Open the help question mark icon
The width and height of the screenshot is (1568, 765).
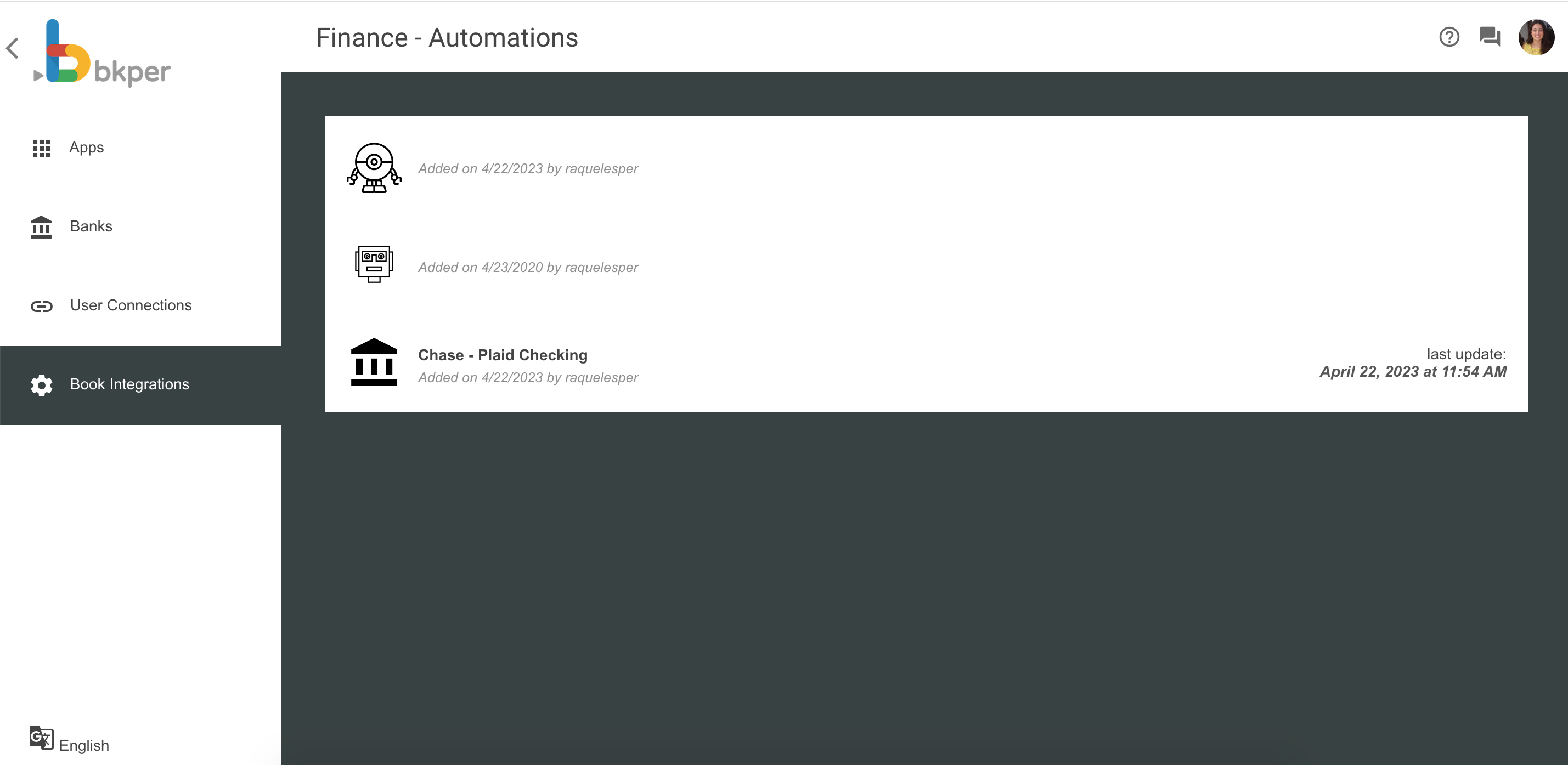[x=1450, y=37]
